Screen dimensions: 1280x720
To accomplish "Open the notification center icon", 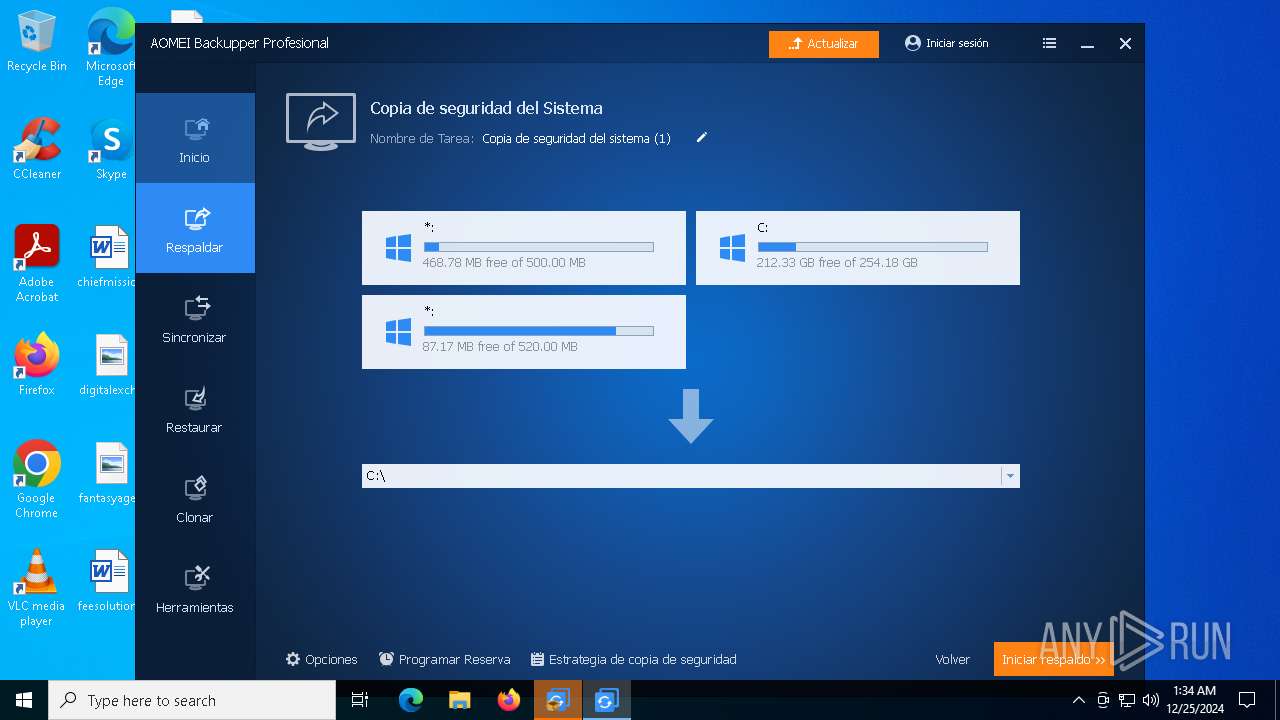I will (1247, 700).
